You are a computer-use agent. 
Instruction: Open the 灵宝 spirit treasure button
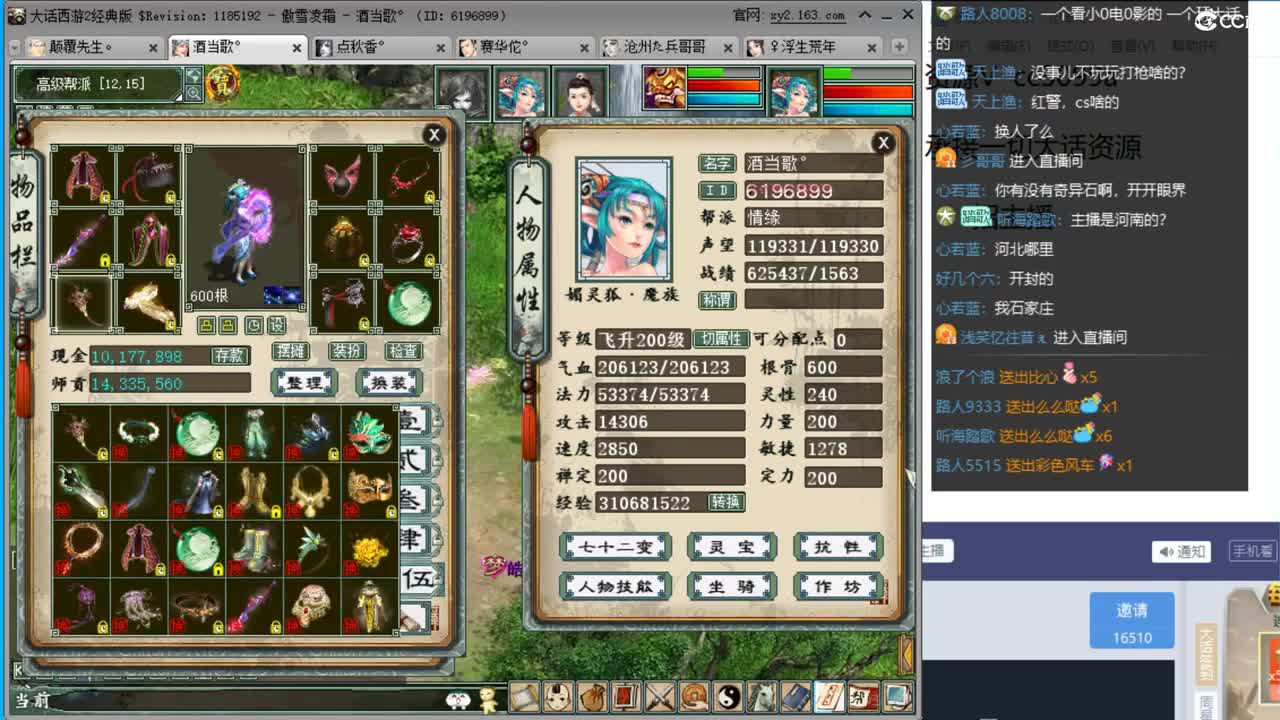click(732, 547)
